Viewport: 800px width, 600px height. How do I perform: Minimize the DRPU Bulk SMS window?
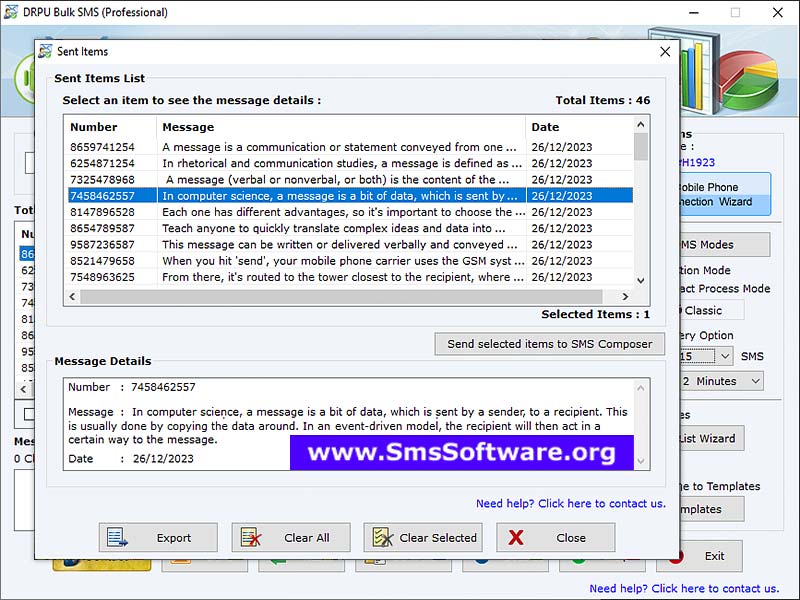pyautogui.click(x=694, y=12)
